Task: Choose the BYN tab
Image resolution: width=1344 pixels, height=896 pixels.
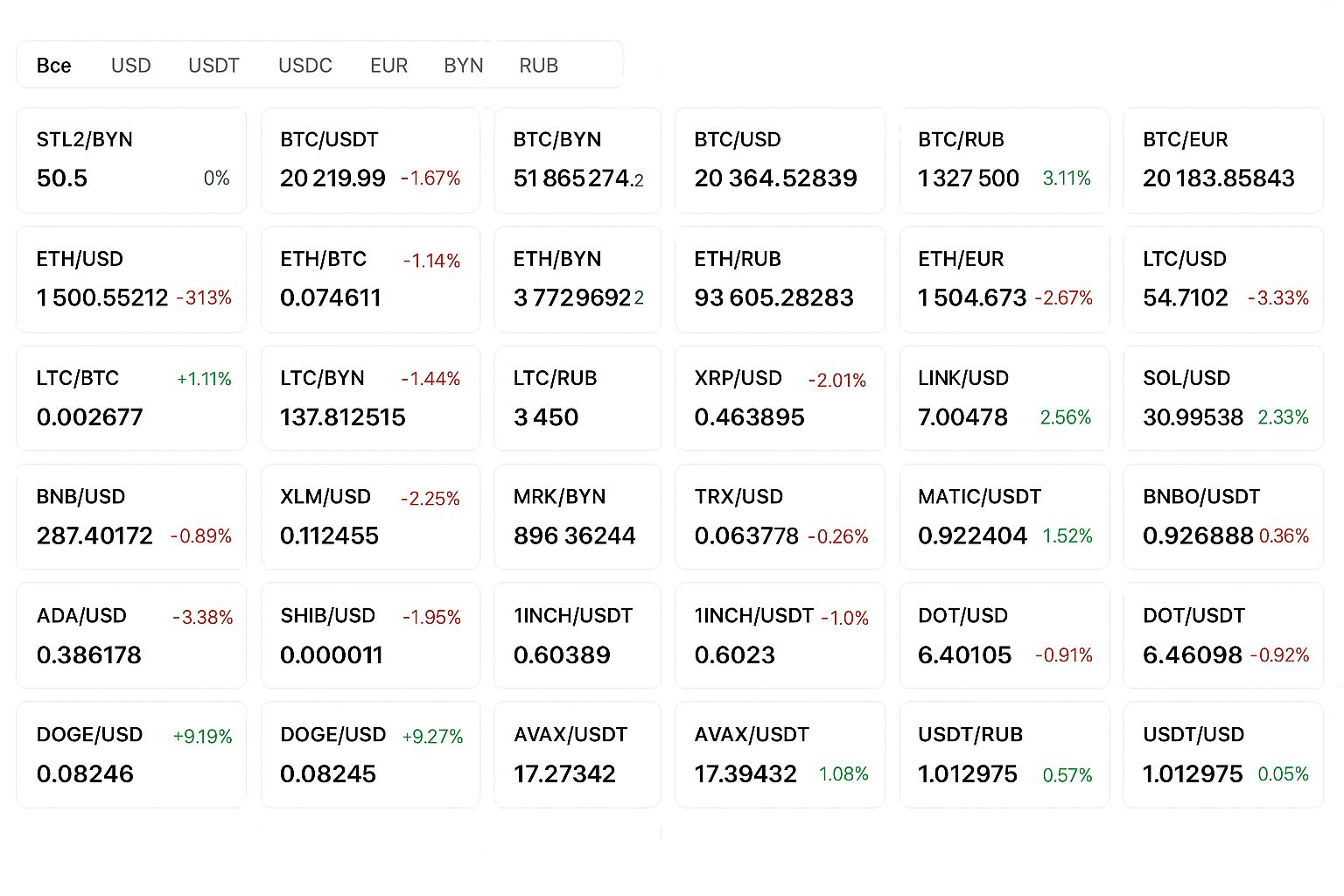Action: click(463, 66)
